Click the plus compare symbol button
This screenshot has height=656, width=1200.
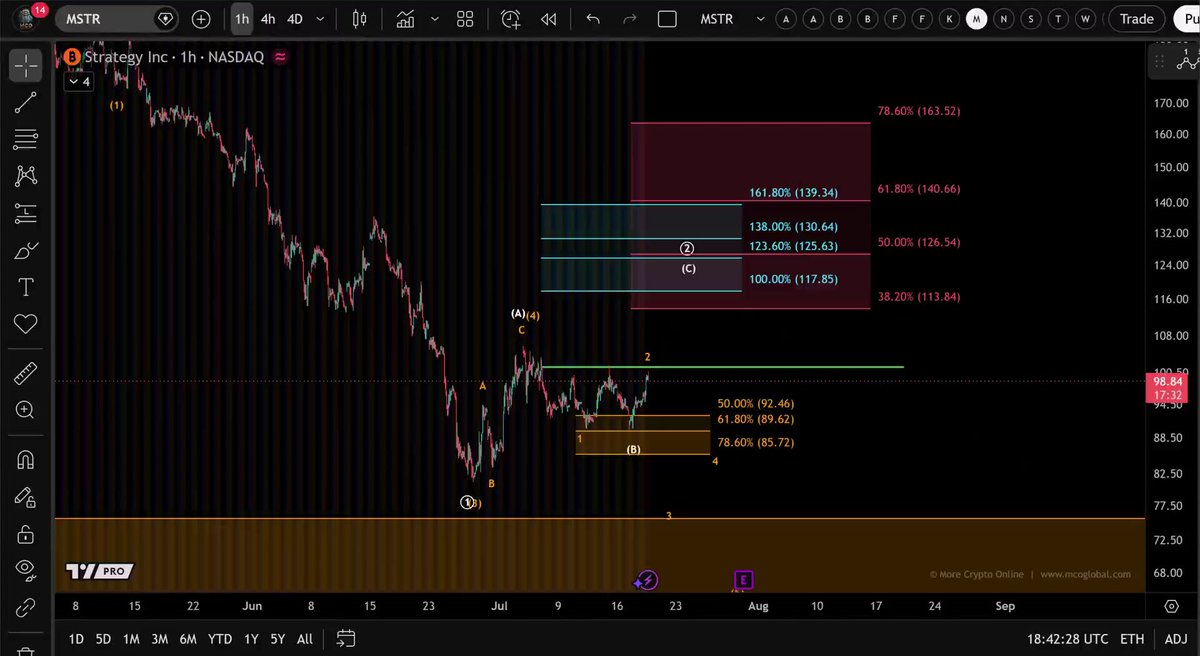(201, 19)
